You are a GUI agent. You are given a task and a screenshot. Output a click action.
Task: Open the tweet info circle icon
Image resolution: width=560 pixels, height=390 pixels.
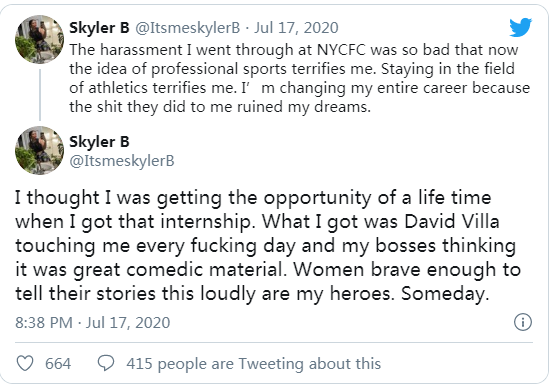point(522,322)
